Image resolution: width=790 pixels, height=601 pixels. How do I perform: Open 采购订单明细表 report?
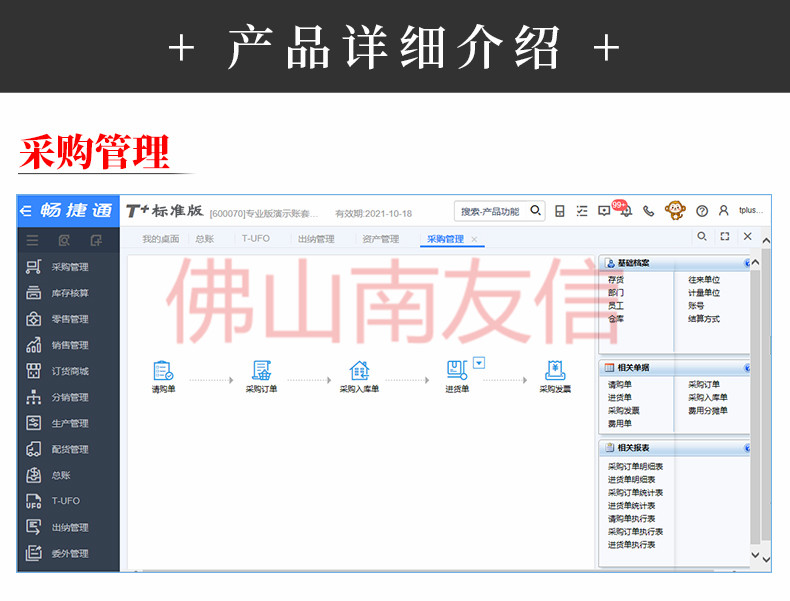point(635,466)
